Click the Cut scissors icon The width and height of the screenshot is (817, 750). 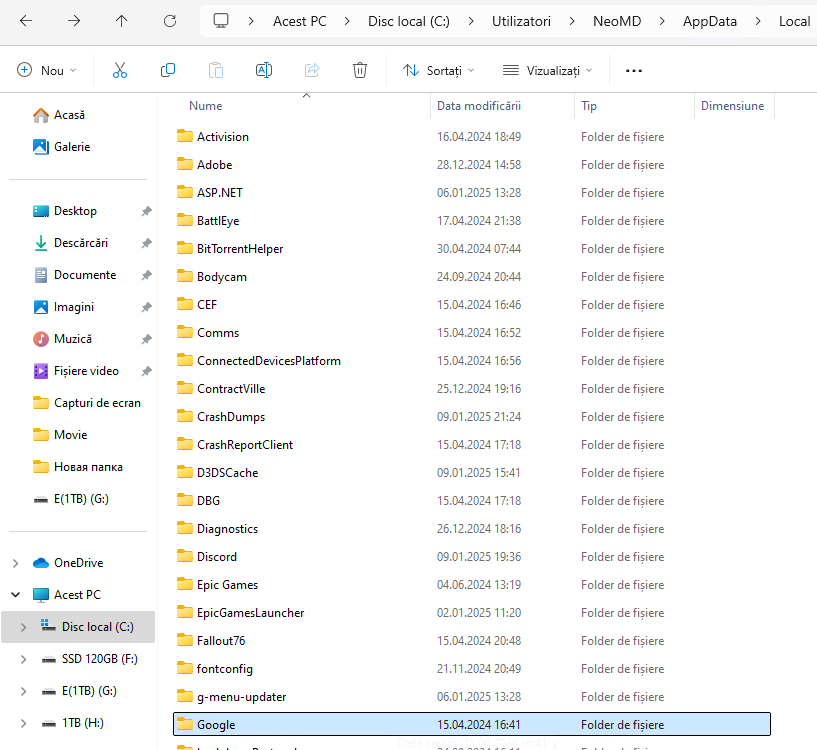pyautogui.click(x=120, y=70)
